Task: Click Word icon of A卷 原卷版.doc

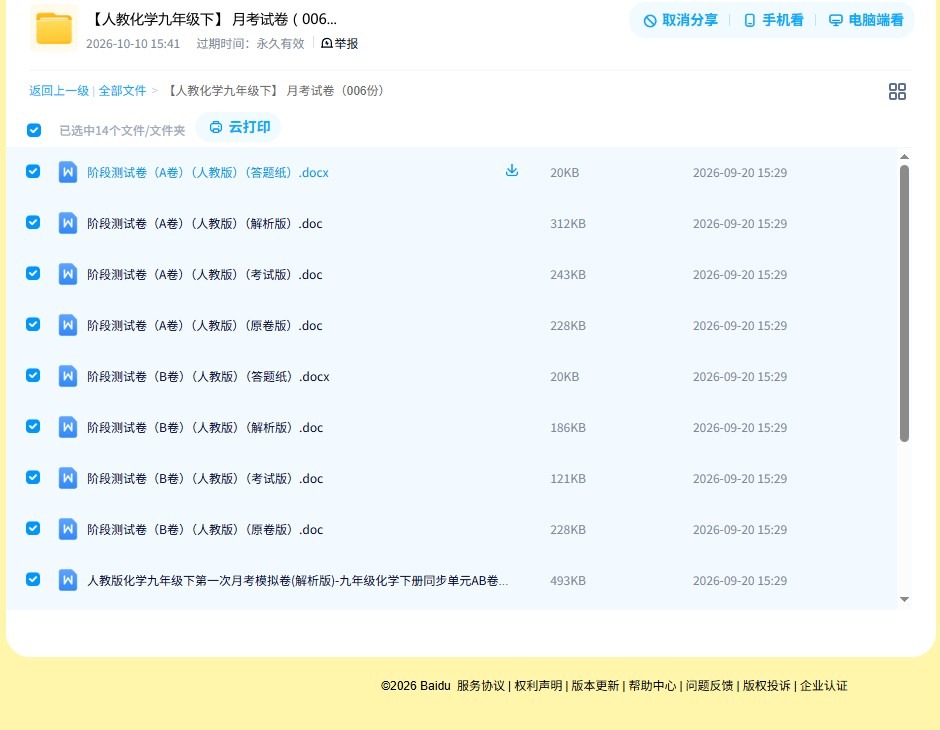Action: point(68,325)
